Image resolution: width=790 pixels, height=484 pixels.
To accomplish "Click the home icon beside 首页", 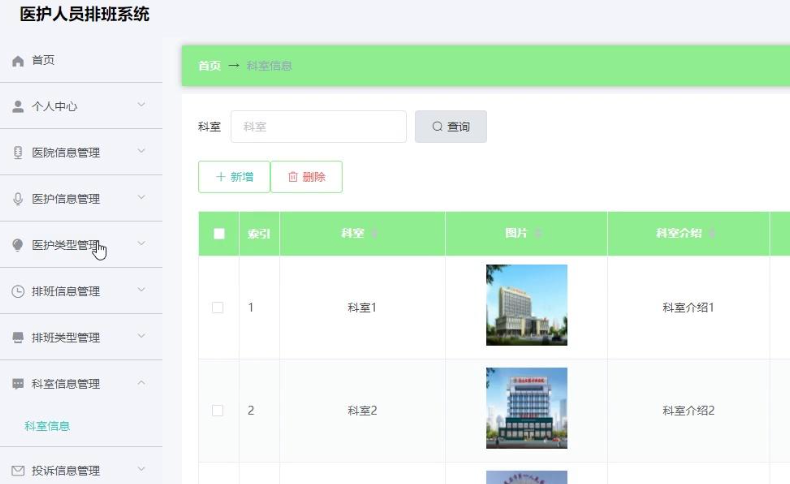I will coord(18,61).
